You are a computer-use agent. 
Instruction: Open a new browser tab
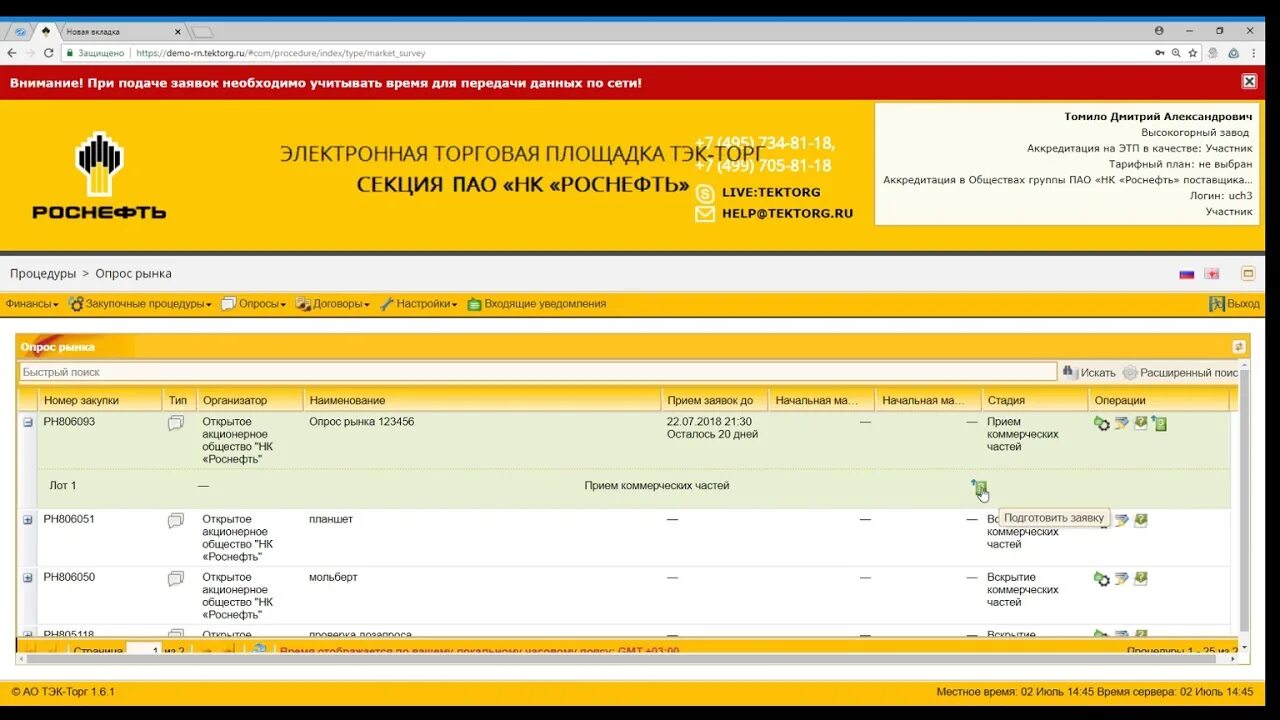[x=203, y=32]
